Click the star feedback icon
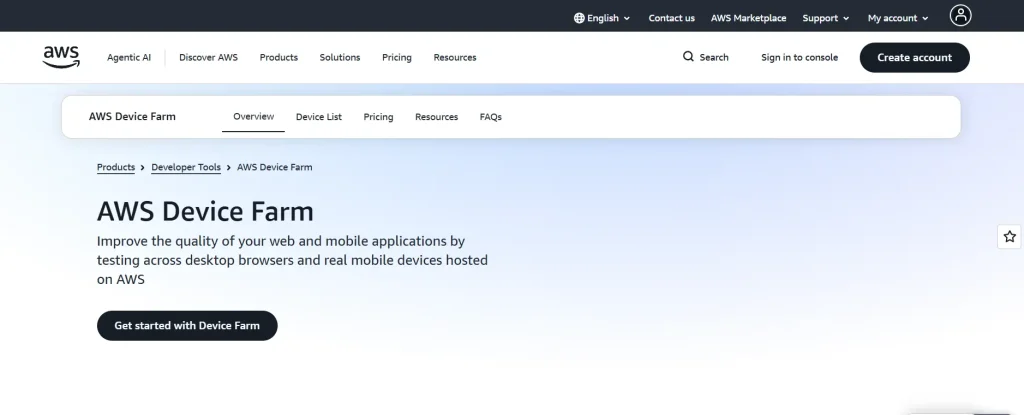Viewport: 1024px width, 415px height. click(1010, 237)
